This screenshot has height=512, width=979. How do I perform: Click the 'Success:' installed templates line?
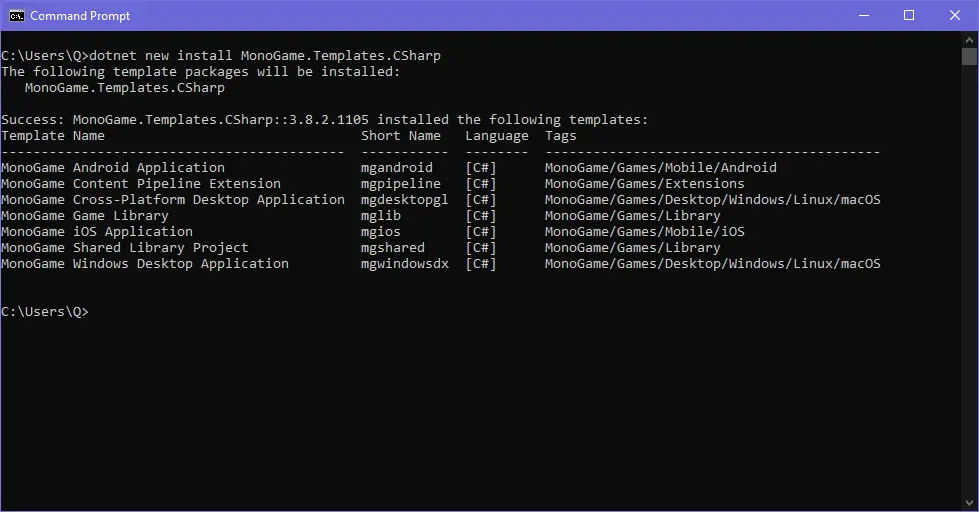click(325, 119)
